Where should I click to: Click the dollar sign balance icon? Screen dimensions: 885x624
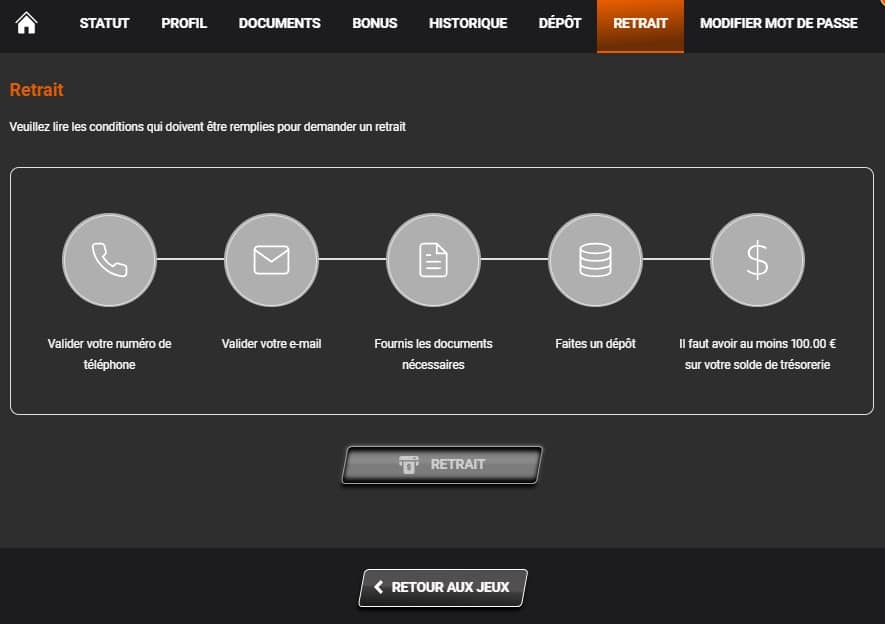[757, 260]
